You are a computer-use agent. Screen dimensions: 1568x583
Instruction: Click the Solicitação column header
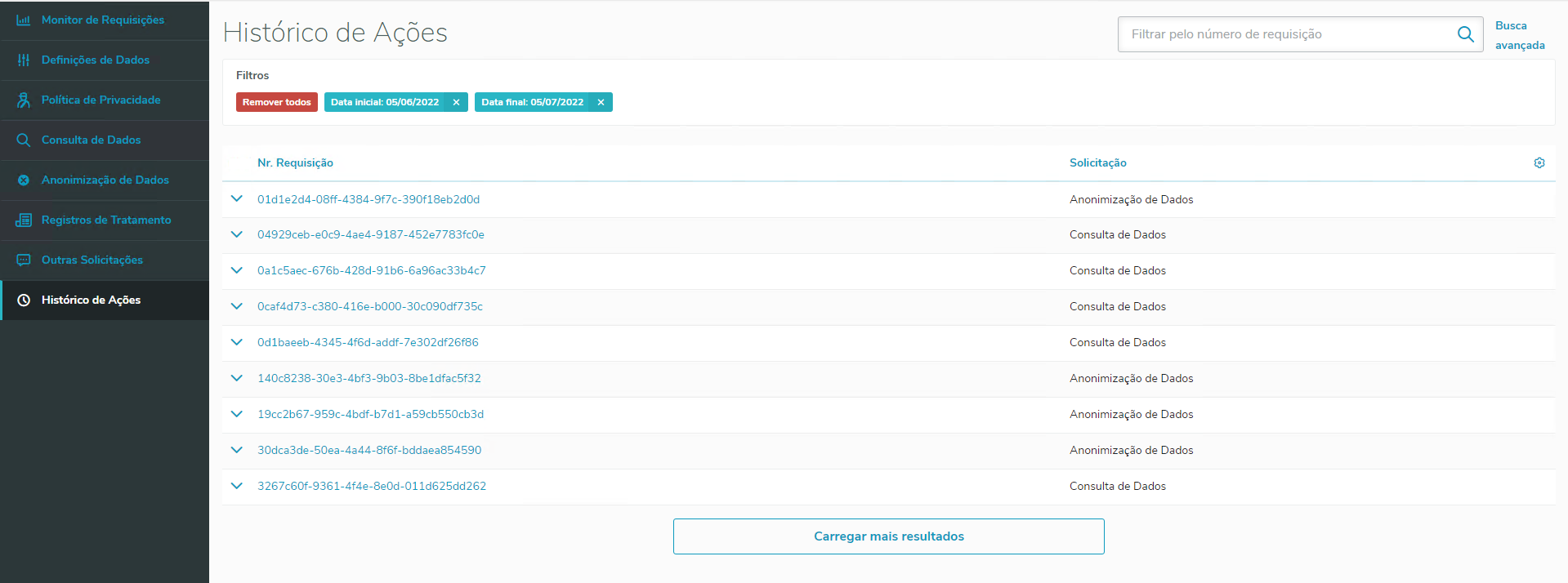click(x=1098, y=162)
